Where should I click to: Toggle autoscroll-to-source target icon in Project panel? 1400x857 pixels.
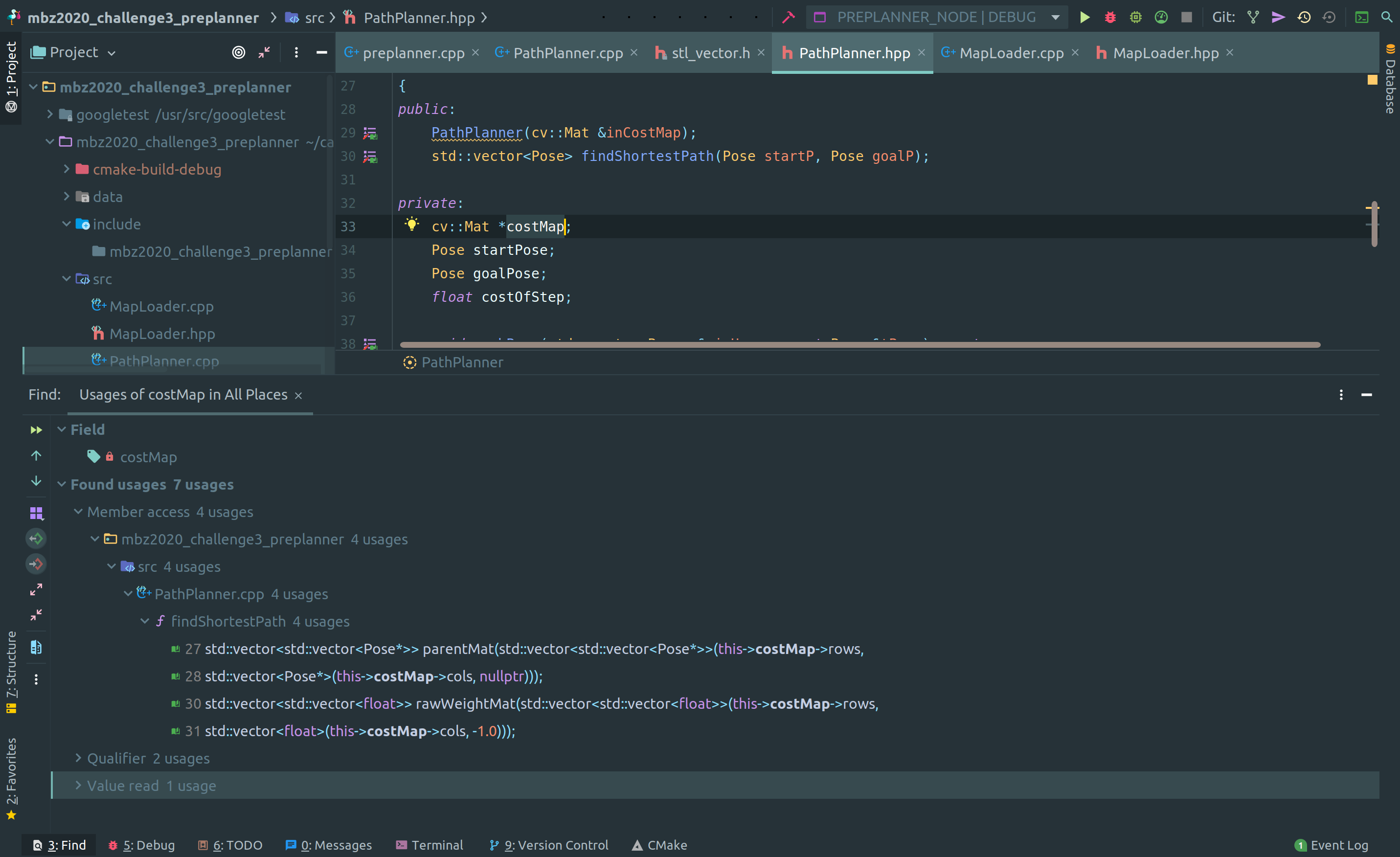tap(238, 52)
